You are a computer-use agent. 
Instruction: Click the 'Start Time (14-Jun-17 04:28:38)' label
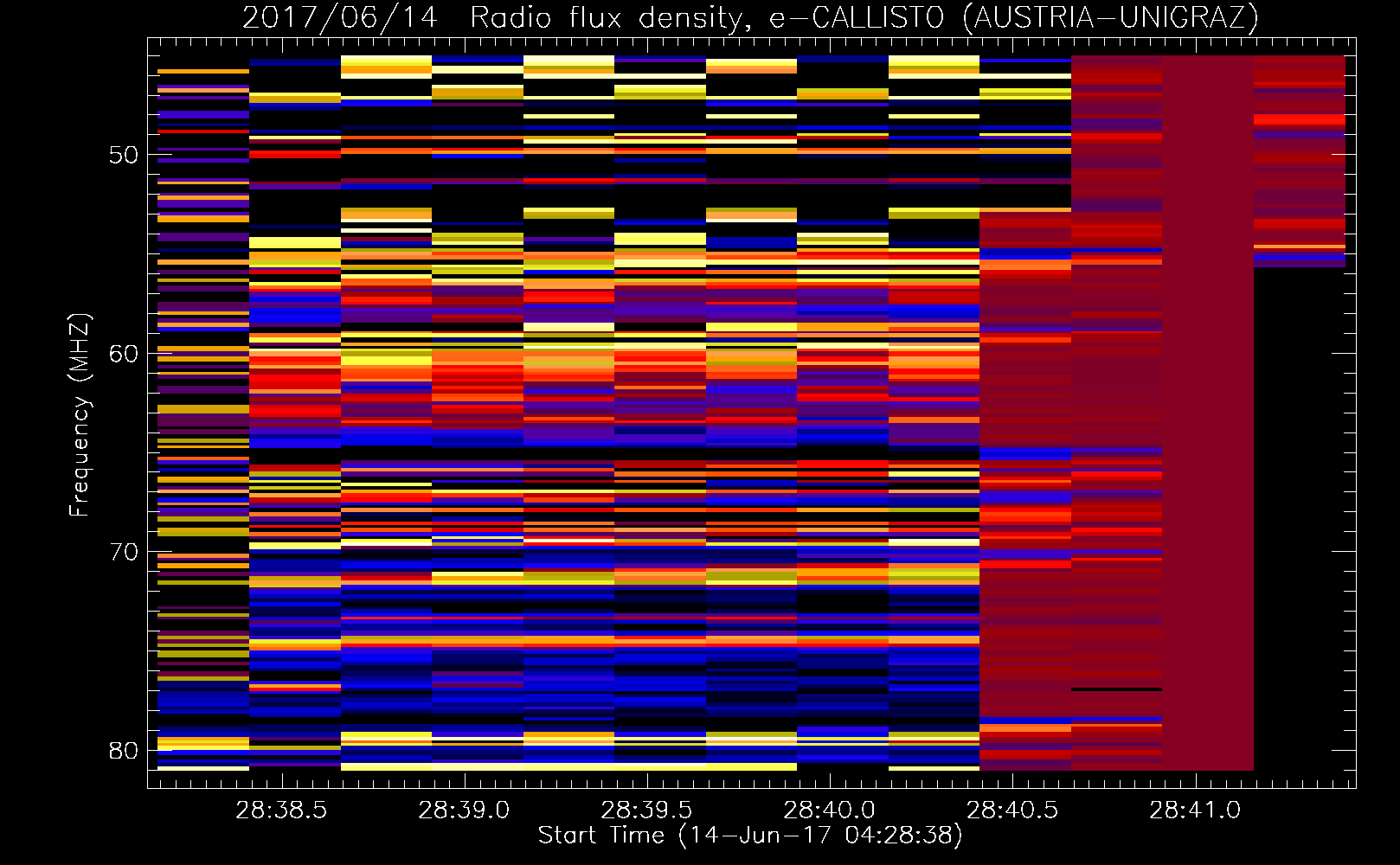[750, 836]
